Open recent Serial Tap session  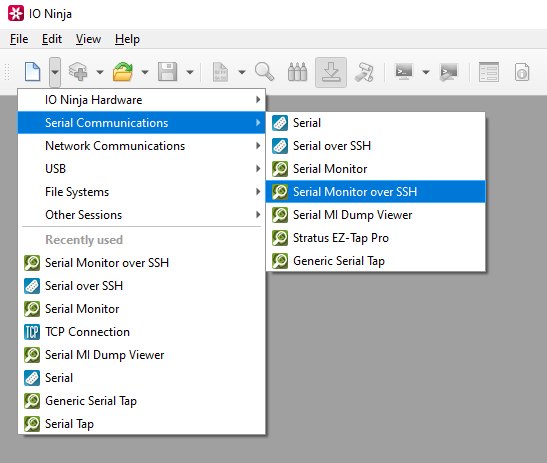coord(142,424)
